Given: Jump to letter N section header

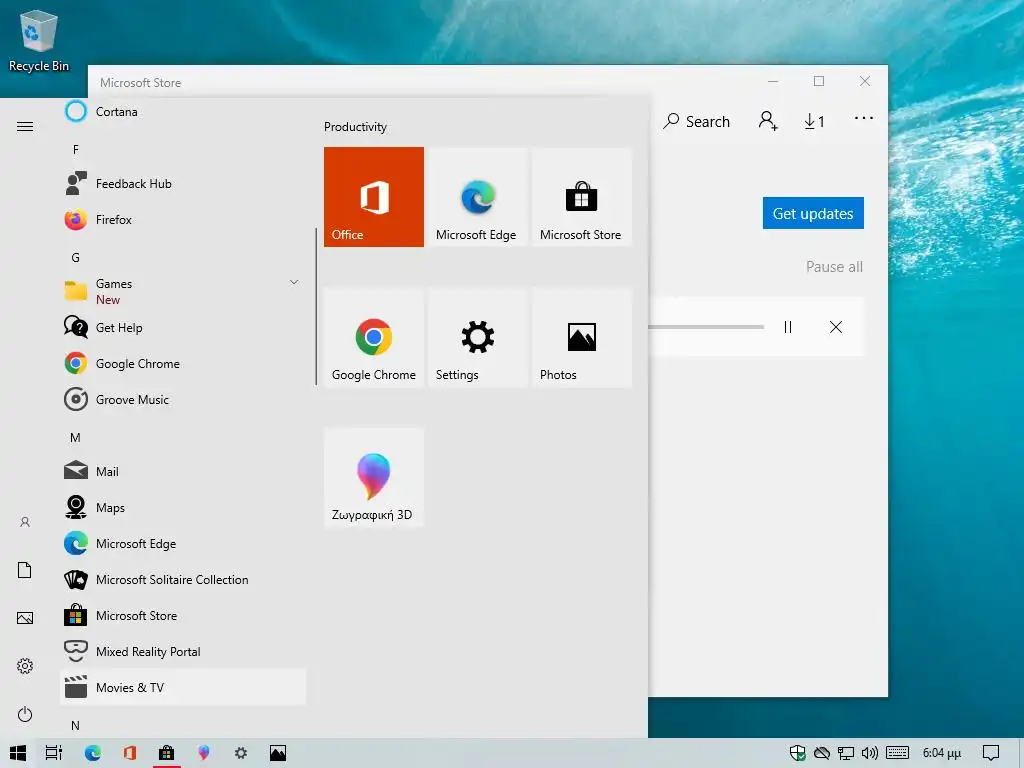Looking at the screenshot, I should tap(76, 725).
